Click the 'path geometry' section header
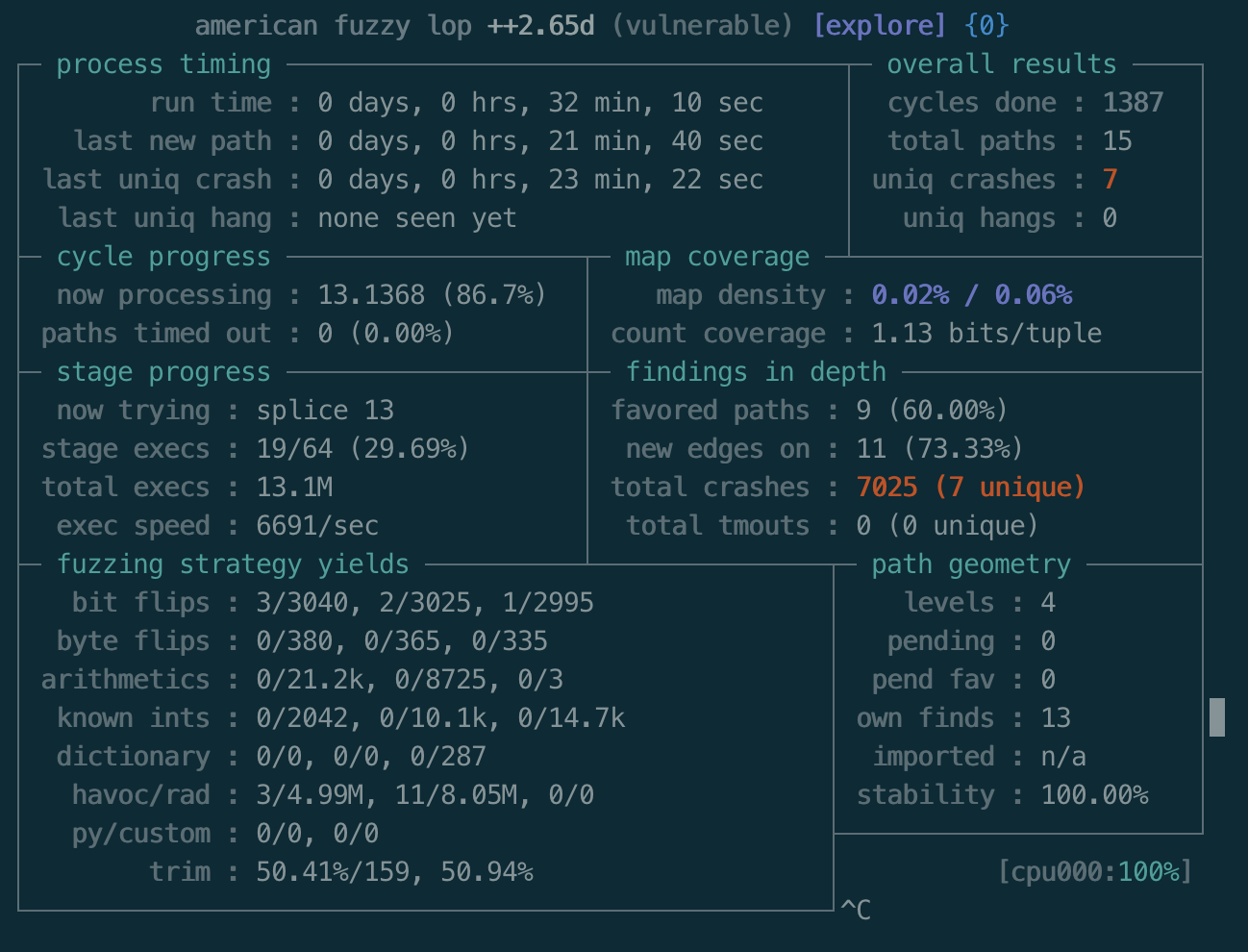 click(971, 564)
